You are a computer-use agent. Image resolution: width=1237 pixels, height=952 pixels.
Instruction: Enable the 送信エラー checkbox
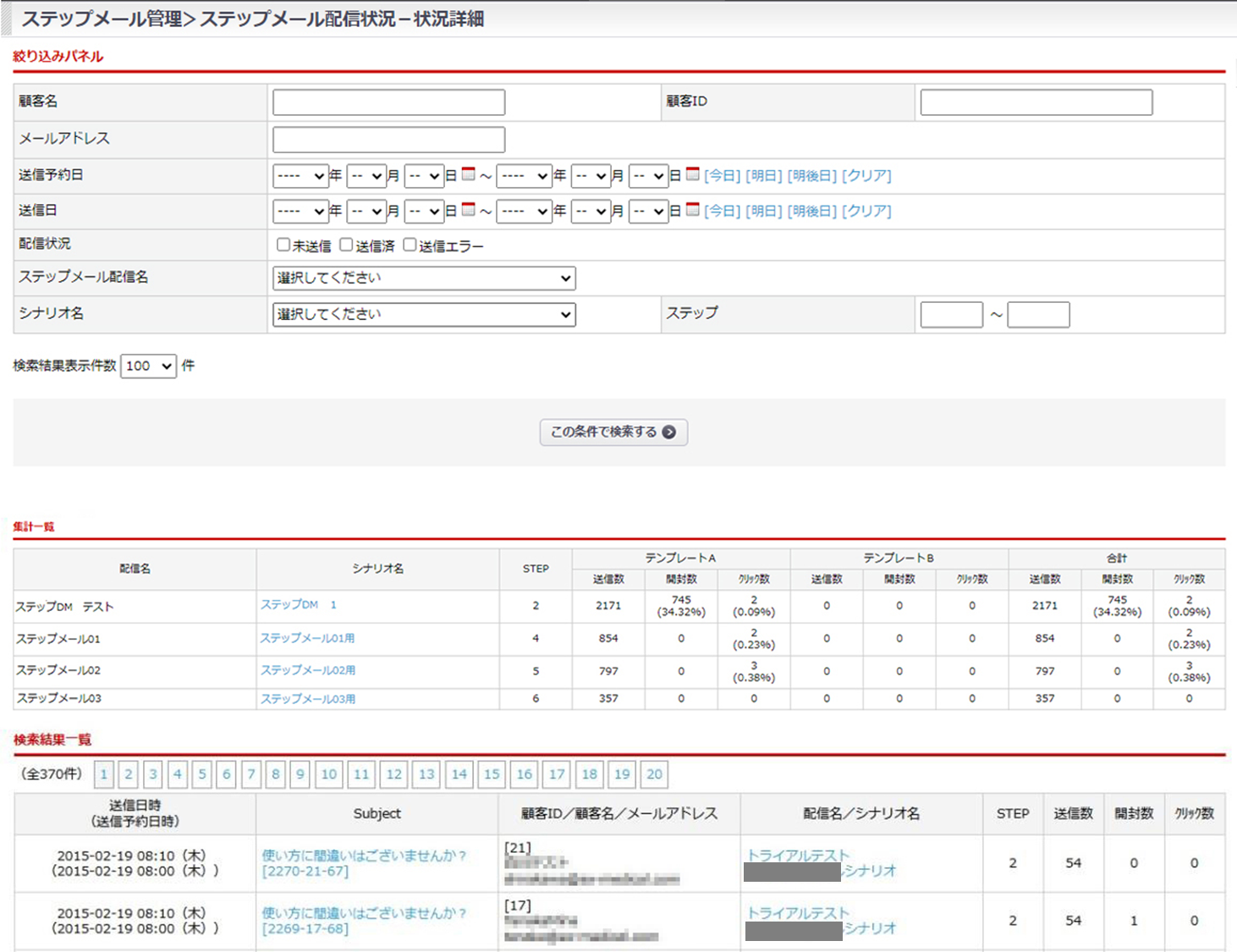[x=410, y=245]
